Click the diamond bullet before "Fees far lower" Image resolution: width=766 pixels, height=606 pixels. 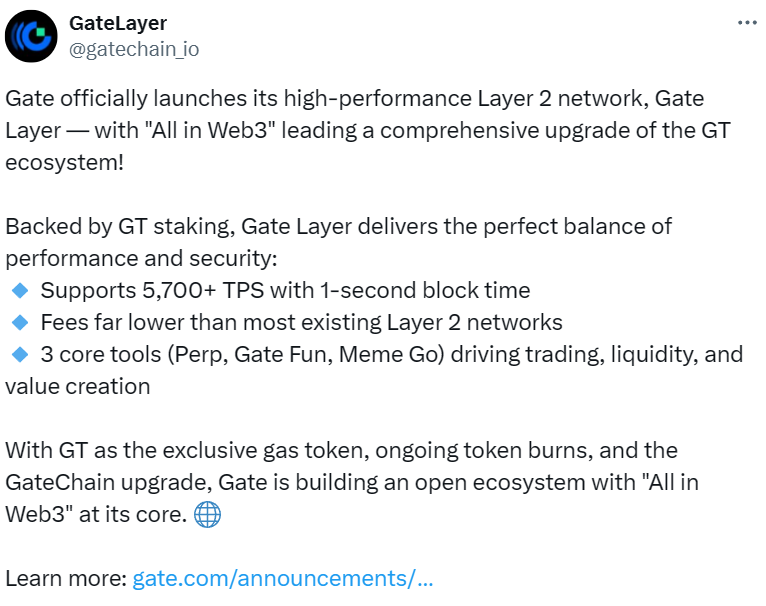(x=19, y=323)
